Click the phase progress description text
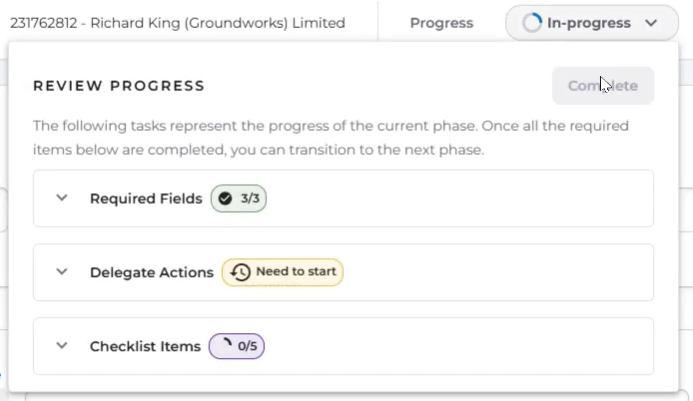The height and width of the screenshot is (401, 693). point(330,138)
